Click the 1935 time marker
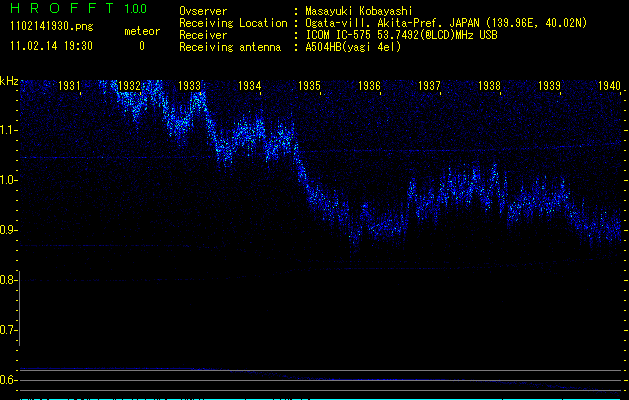The image size is (629, 400). [309, 86]
